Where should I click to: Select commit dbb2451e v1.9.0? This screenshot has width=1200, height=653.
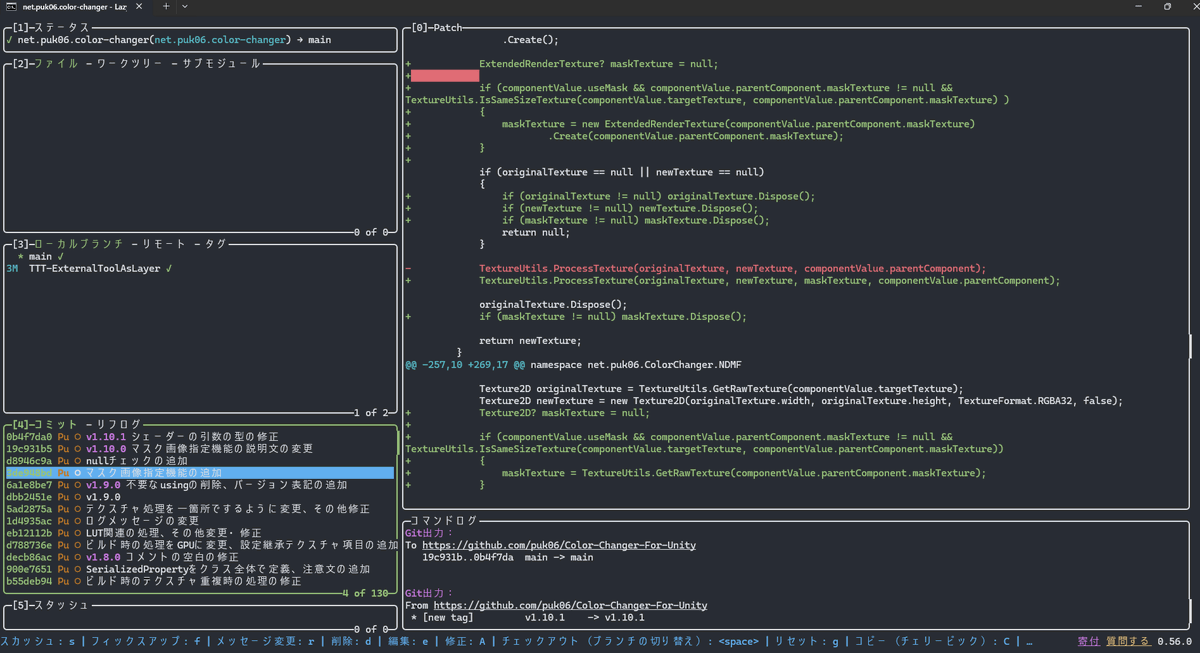[200, 496]
